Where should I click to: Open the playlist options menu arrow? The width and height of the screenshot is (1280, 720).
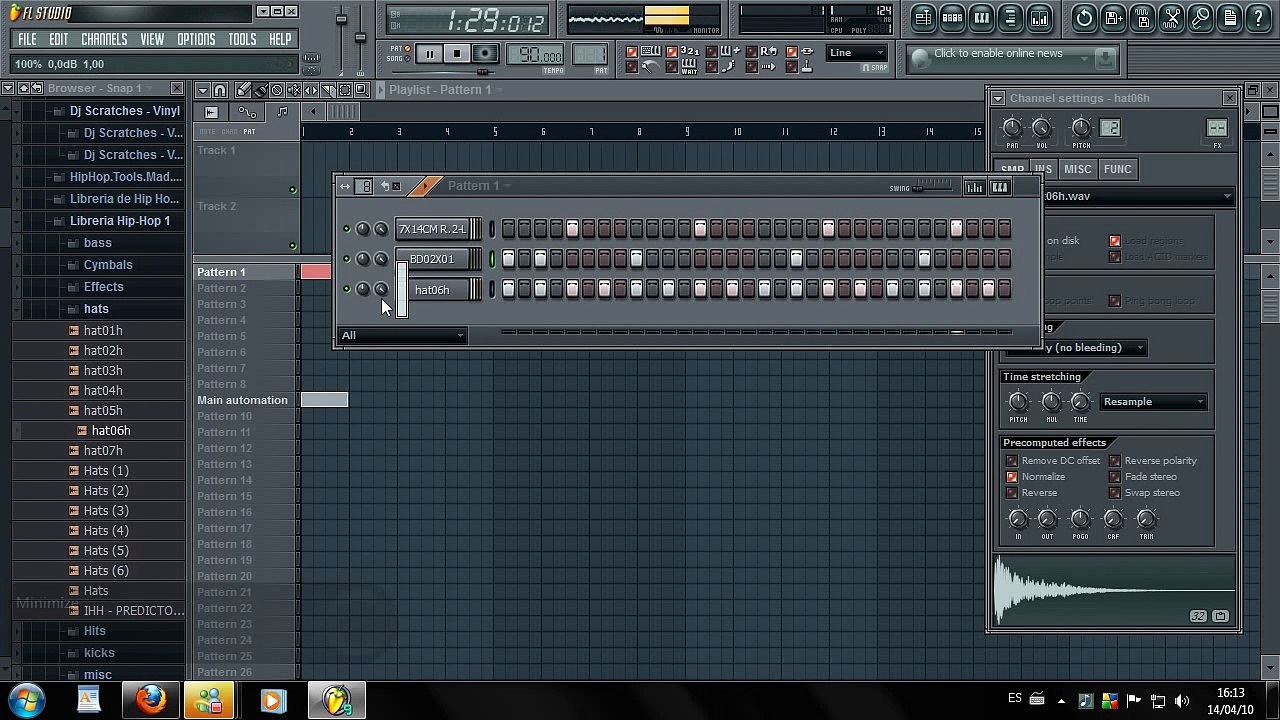[203, 90]
